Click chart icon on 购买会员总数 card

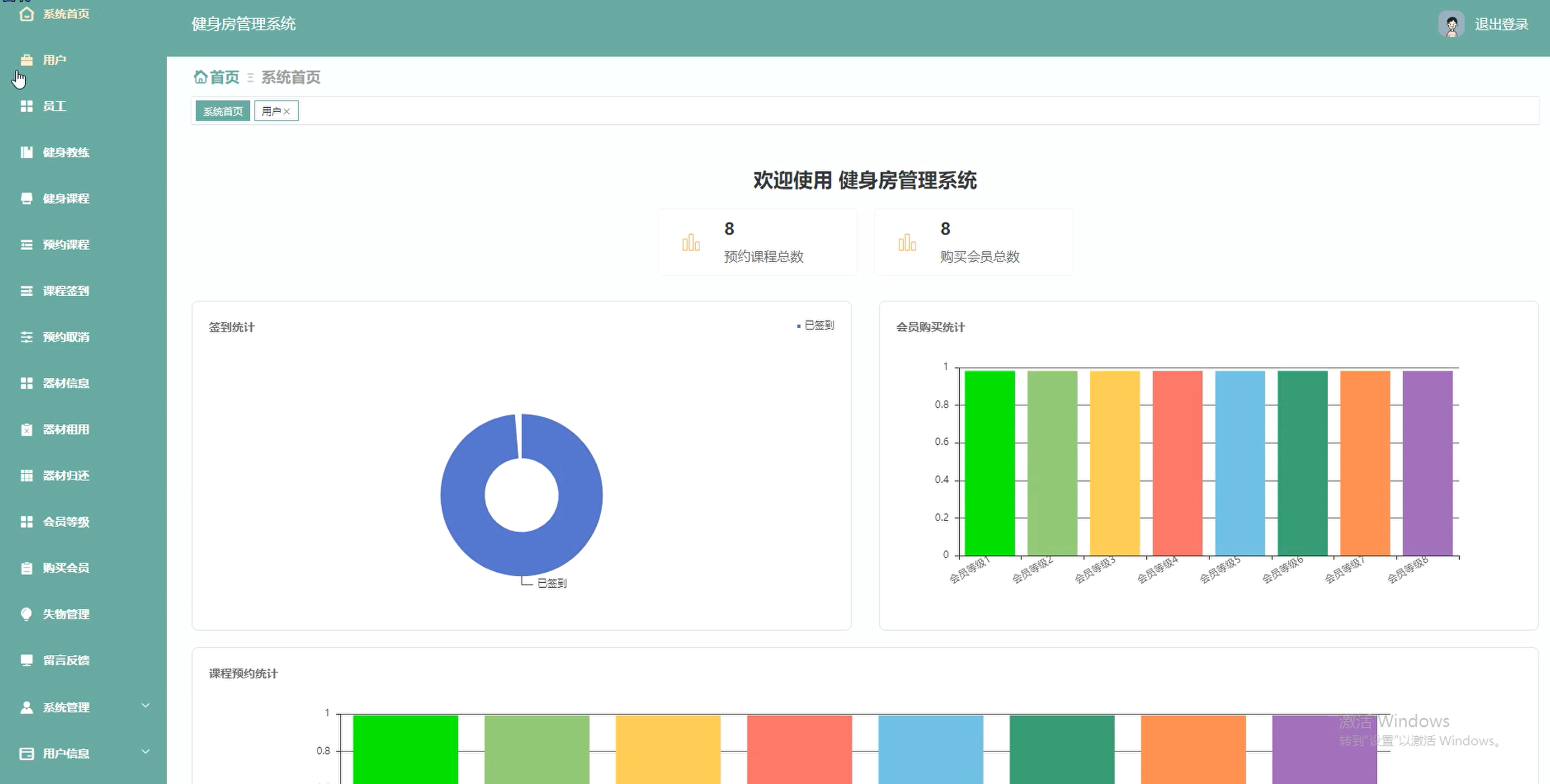907,242
